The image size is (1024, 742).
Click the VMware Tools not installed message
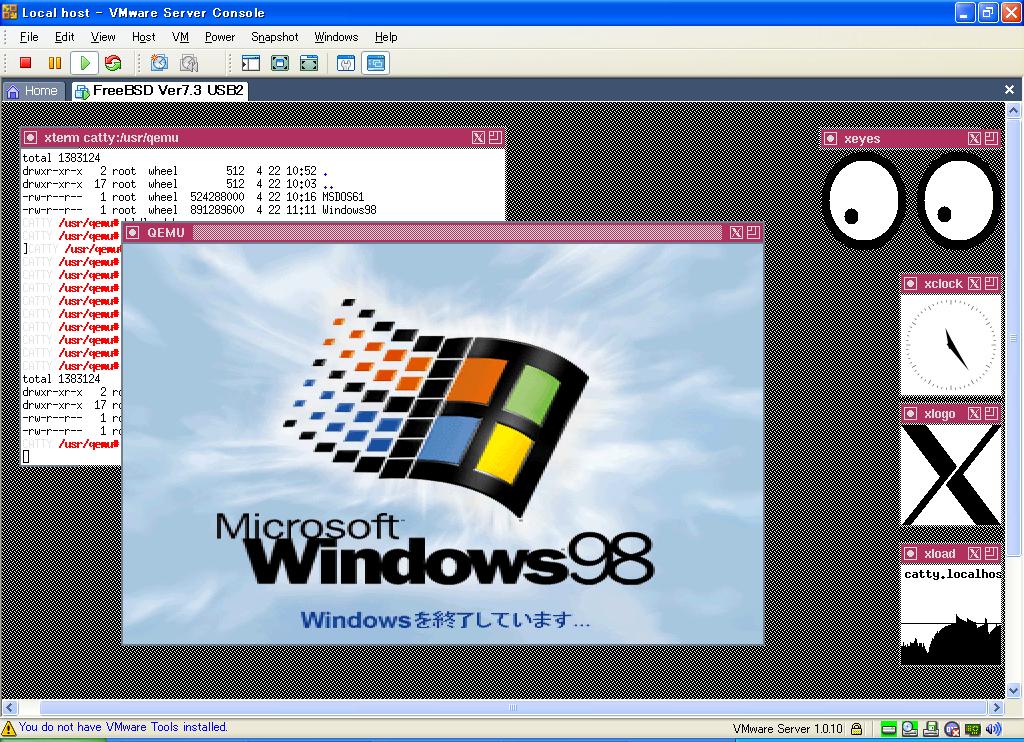click(123, 727)
